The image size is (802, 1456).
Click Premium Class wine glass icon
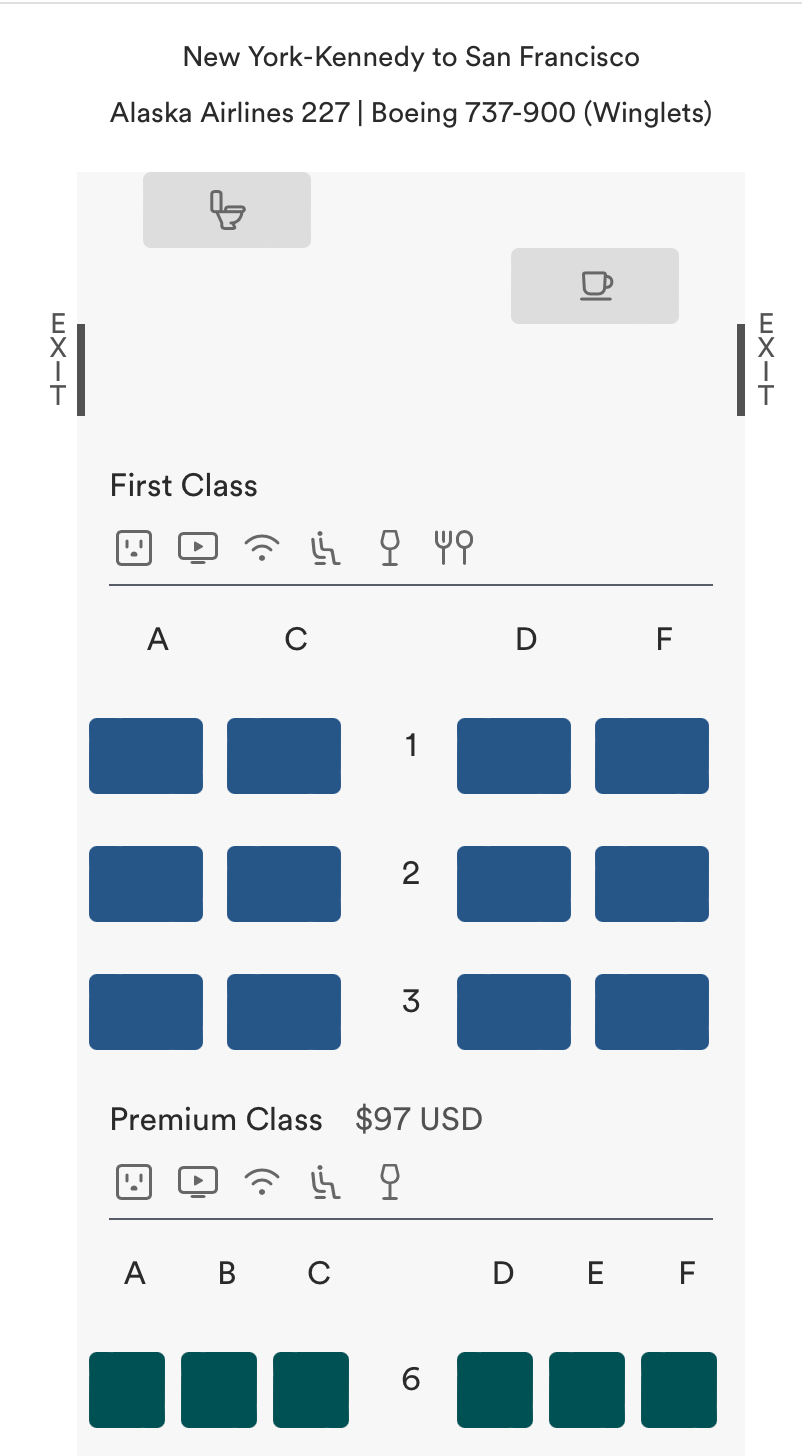point(390,1182)
